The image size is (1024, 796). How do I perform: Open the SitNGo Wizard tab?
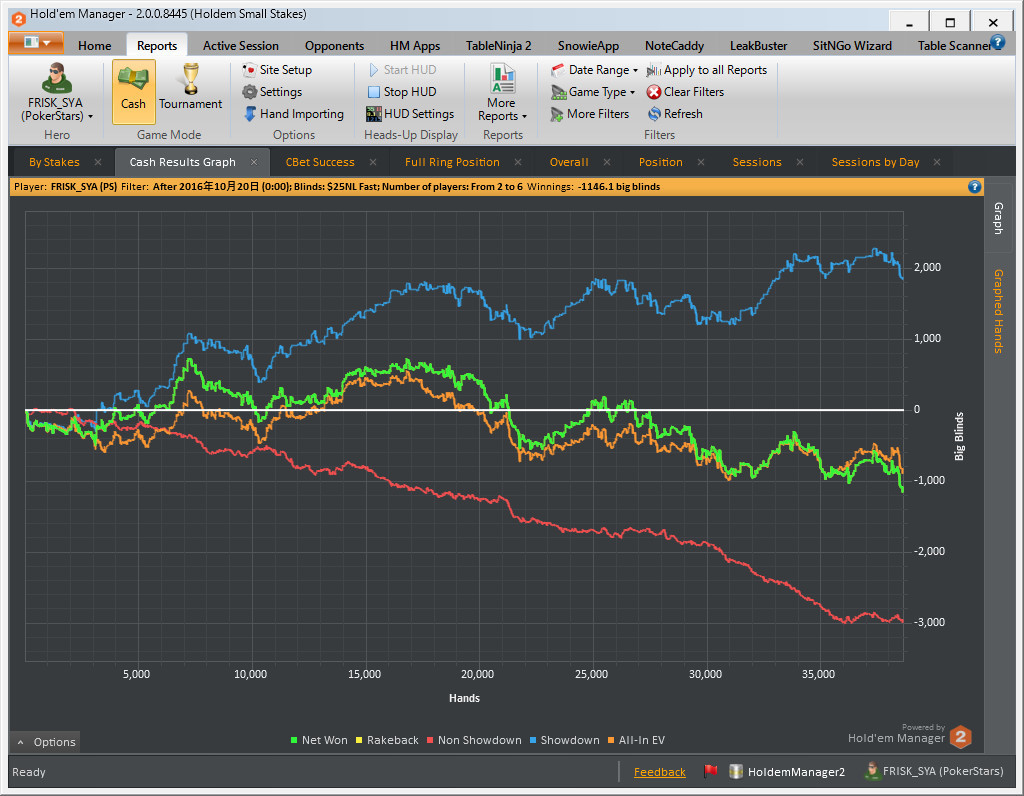pyautogui.click(x=852, y=46)
